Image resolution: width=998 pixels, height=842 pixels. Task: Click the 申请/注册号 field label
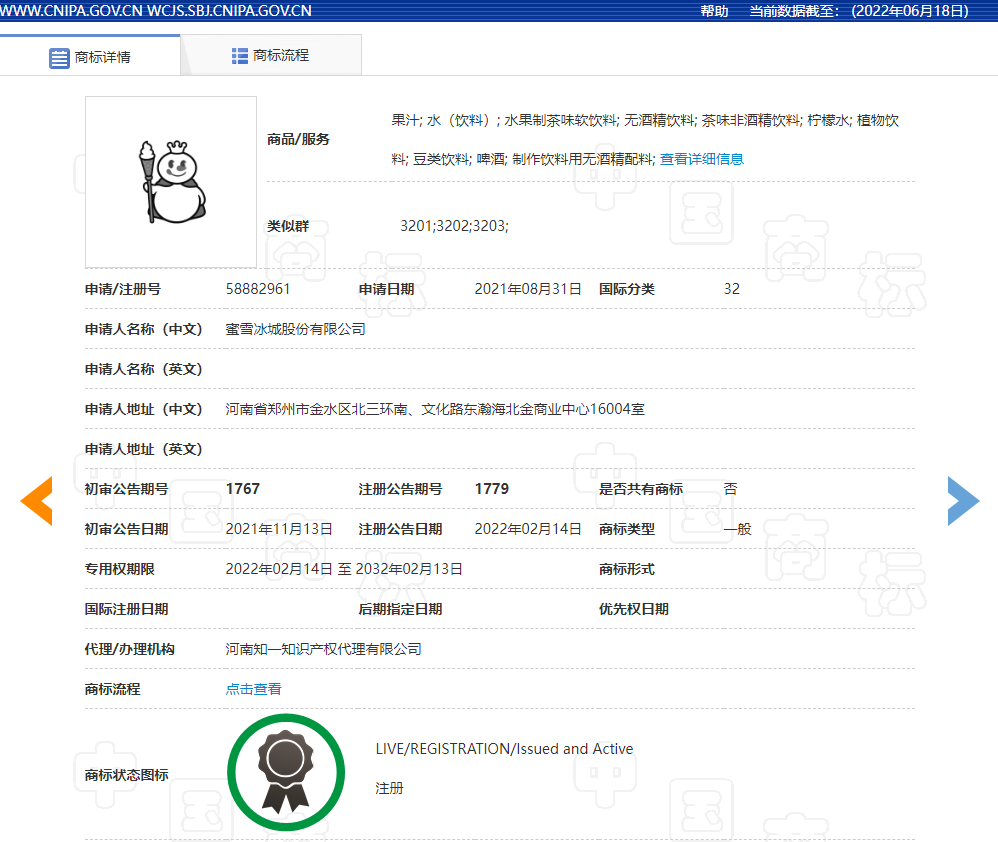[x=123, y=289]
